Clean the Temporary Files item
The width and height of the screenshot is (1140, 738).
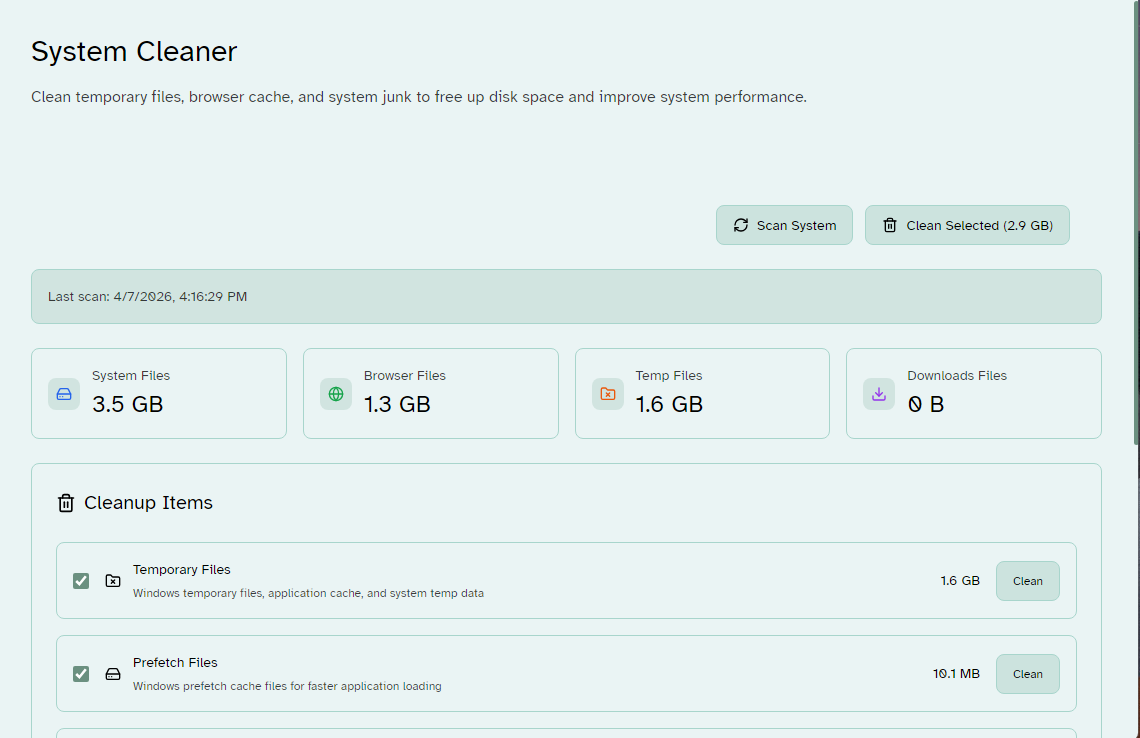click(x=1027, y=581)
